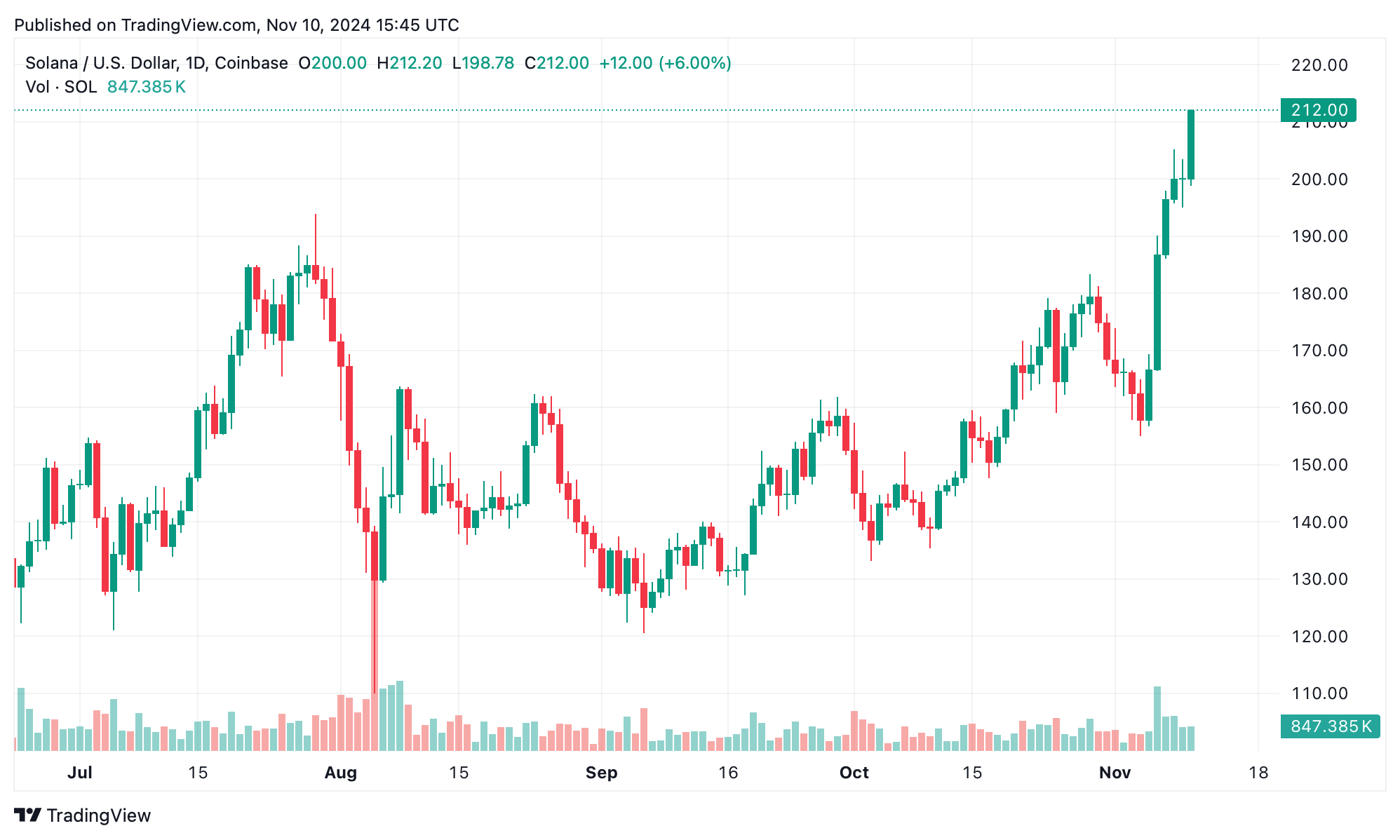Click the TradingView logo at bottom left
1400x840 pixels.
coord(83,815)
